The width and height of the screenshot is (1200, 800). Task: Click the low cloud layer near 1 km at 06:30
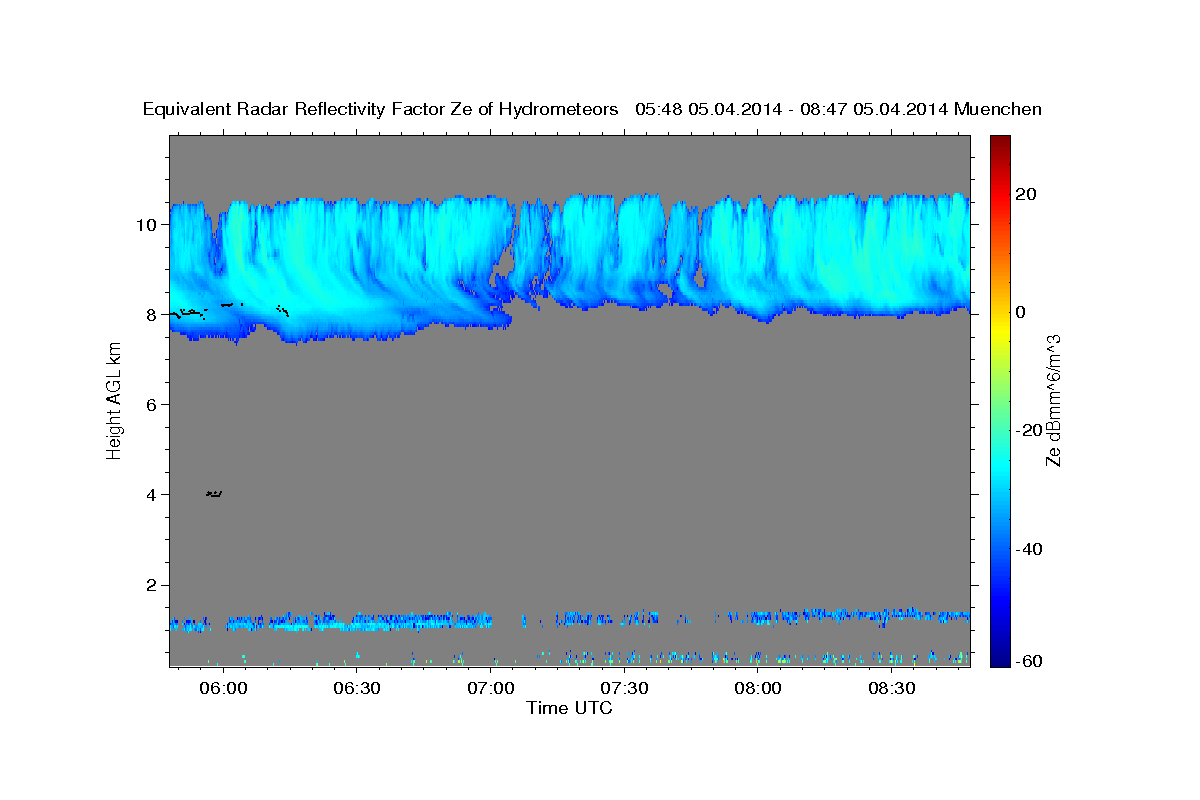357,621
